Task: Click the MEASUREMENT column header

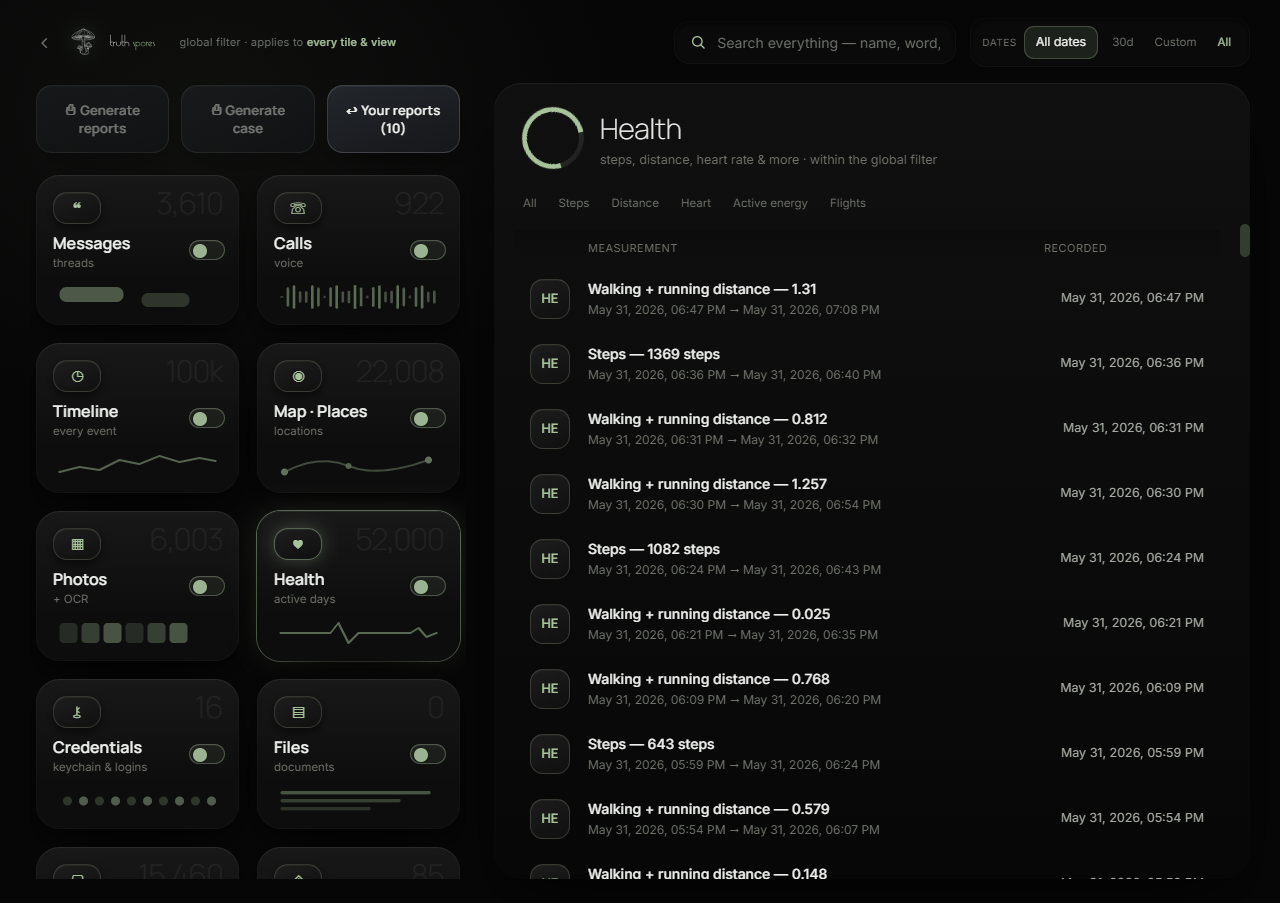Action: (632, 248)
